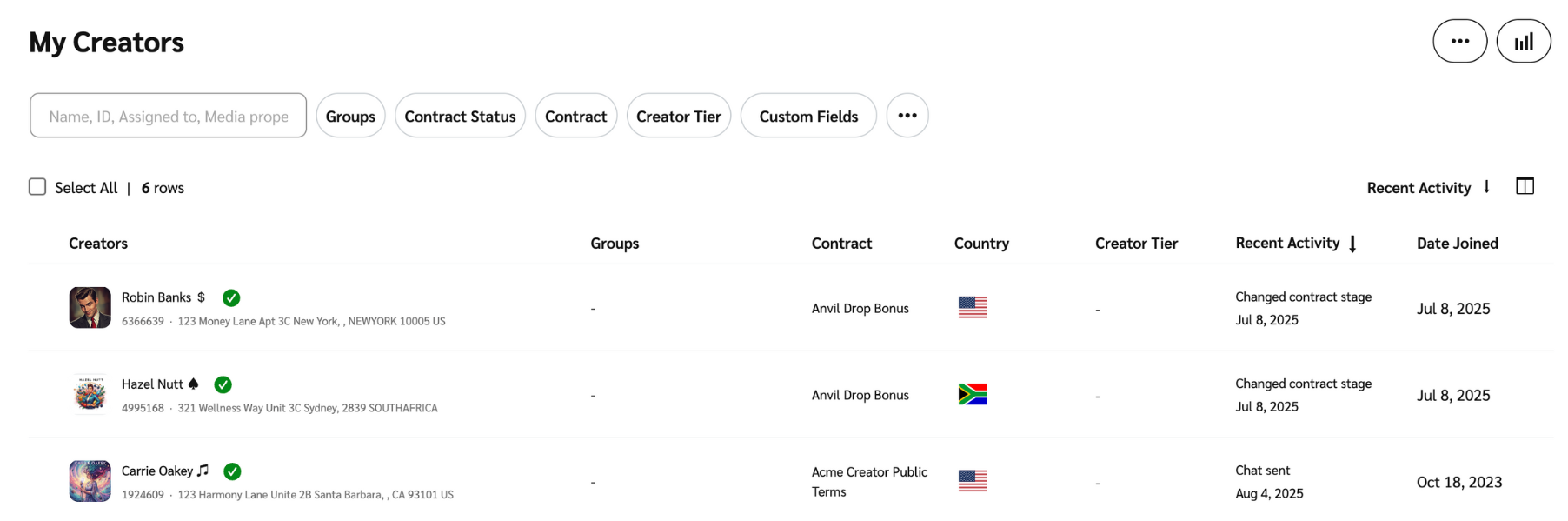Open Carrie Oakey's creator profile
Viewport: 1568px width, 521px height.
[157, 471]
